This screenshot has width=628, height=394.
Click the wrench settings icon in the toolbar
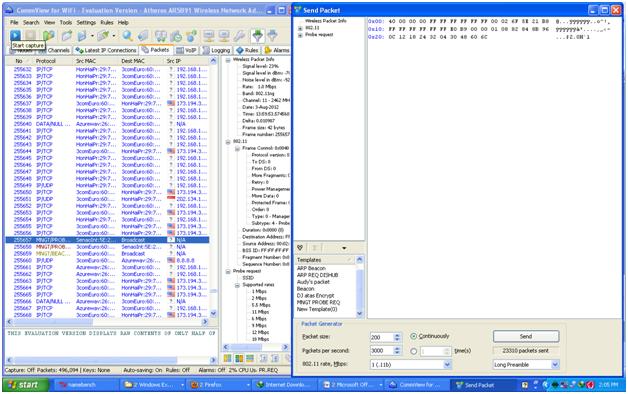coord(239,36)
